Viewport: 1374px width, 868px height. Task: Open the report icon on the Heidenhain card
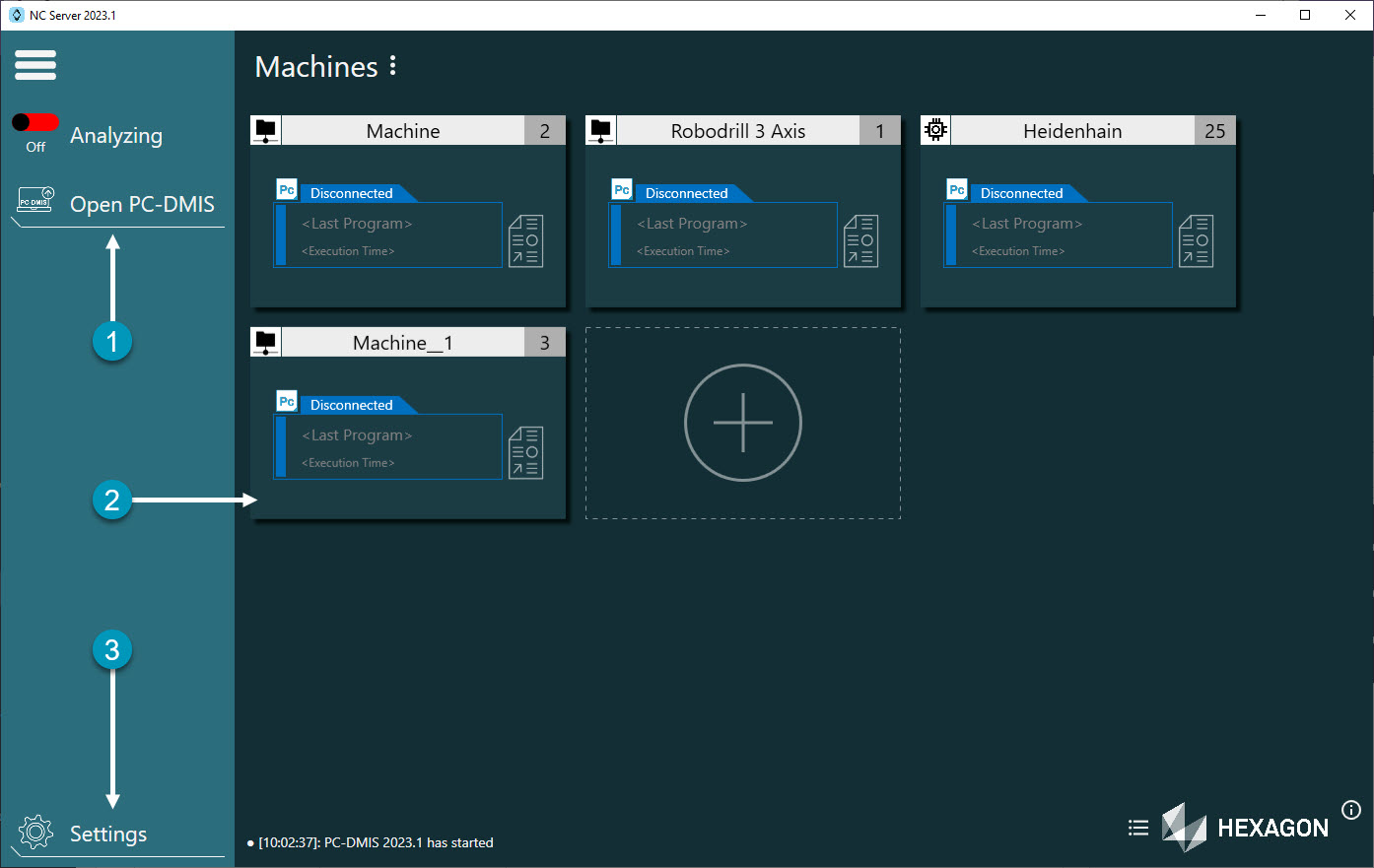tap(1196, 239)
